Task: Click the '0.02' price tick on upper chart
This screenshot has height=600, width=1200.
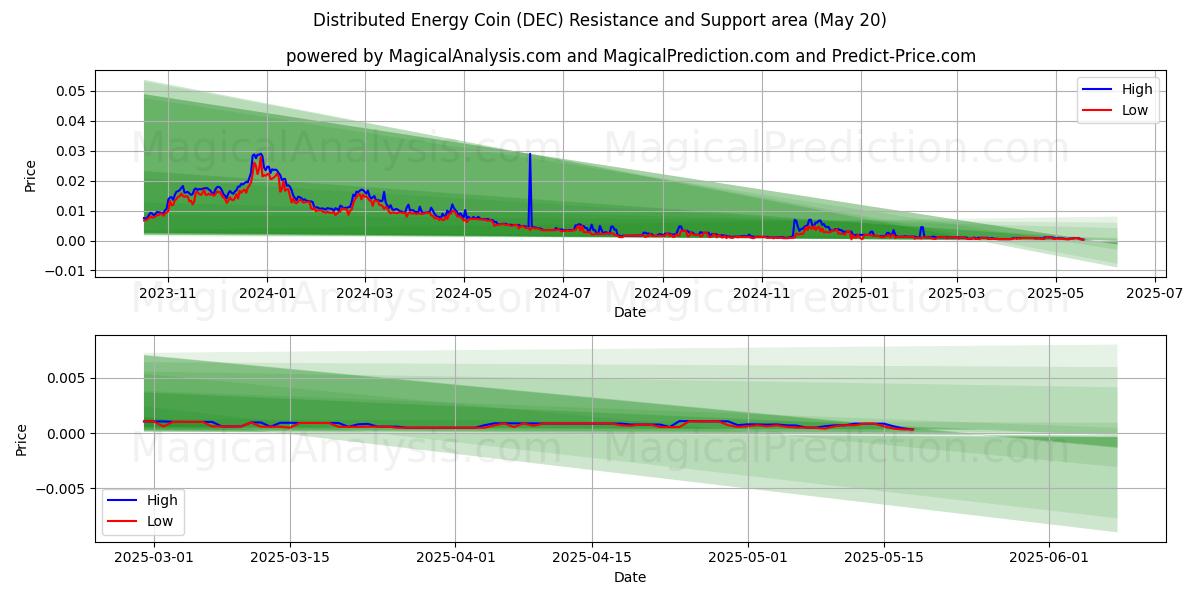Action: point(73,181)
